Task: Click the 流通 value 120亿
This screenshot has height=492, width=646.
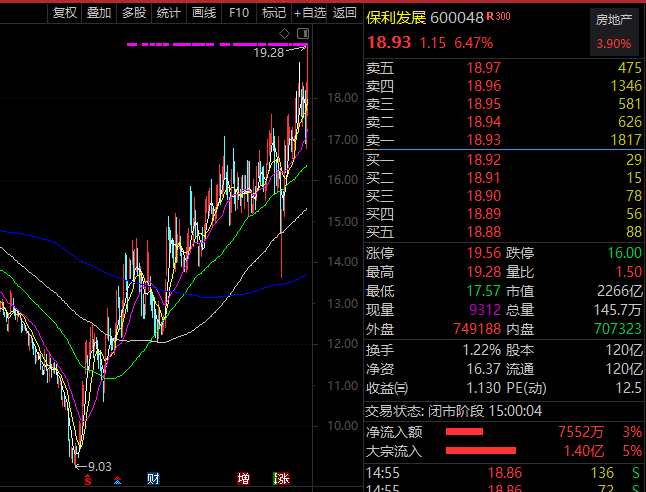Action: click(x=624, y=369)
